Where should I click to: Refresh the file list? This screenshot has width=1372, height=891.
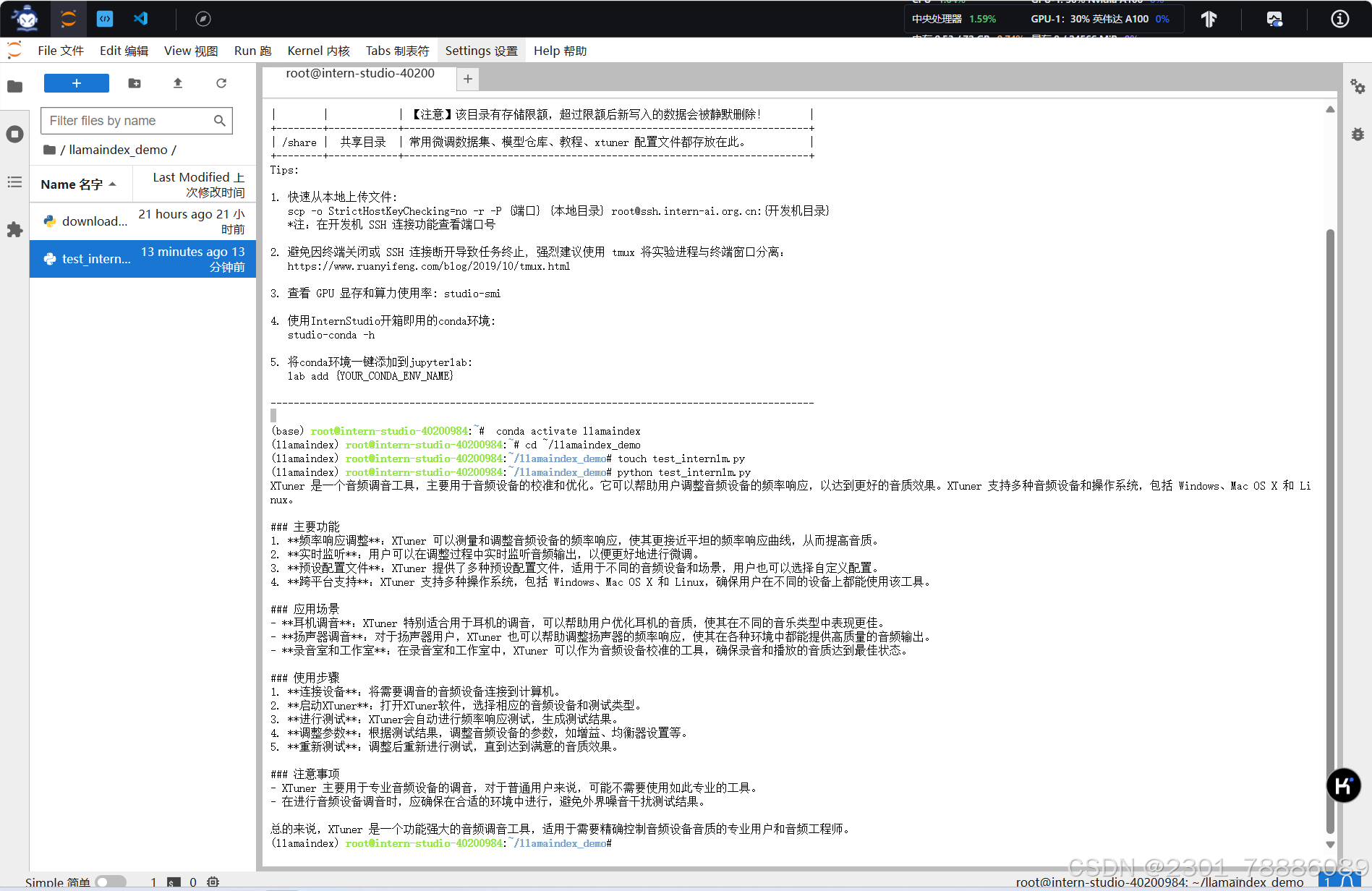coord(221,83)
